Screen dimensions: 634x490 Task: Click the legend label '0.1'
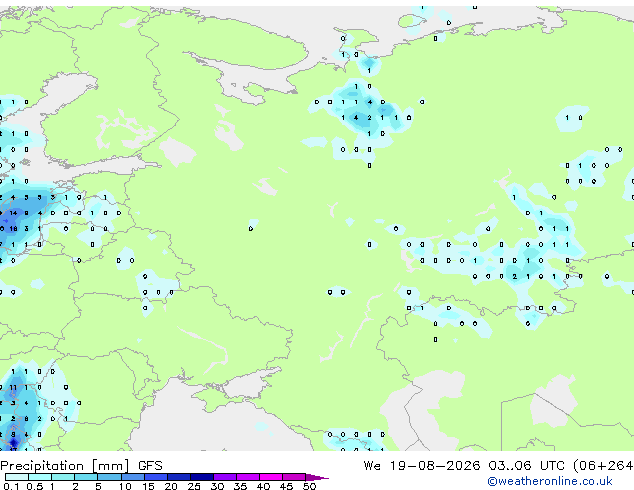(11, 486)
